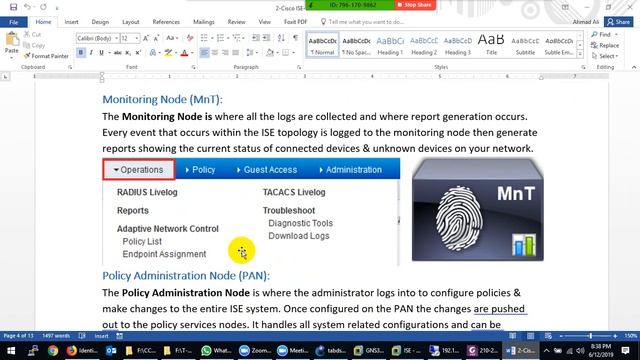Apply subscript formatting
Image resolution: width=640 pixels, height=360 pixels.
[128, 53]
